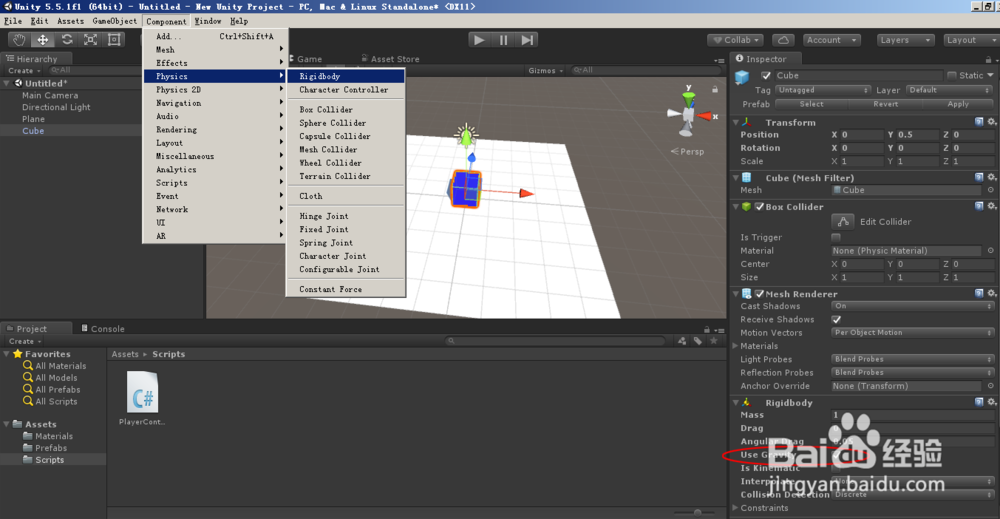Choose Rigidbody from the Physics submenu

(x=346, y=77)
